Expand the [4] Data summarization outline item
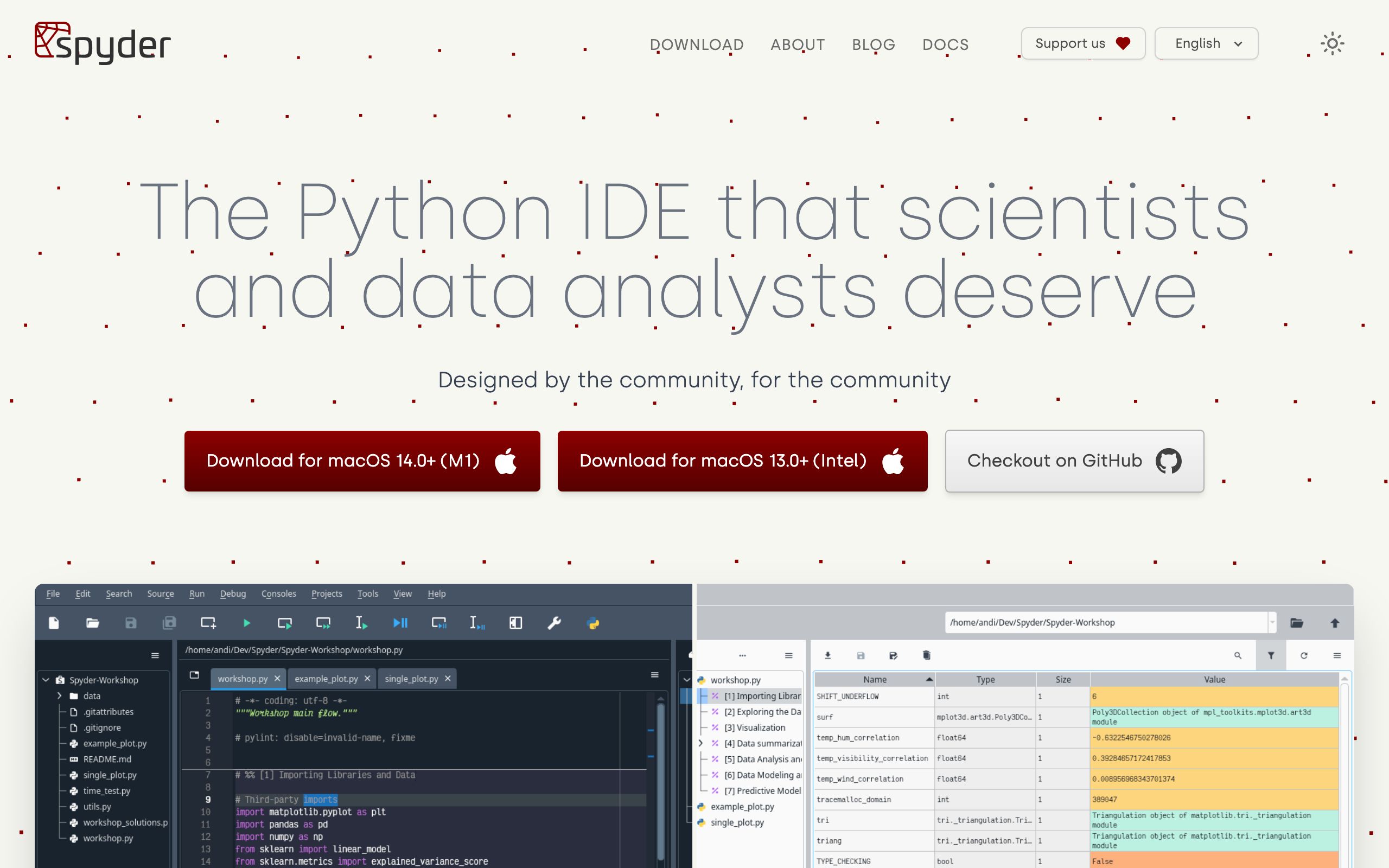Viewport: 1389px width, 868px height. pos(700,743)
